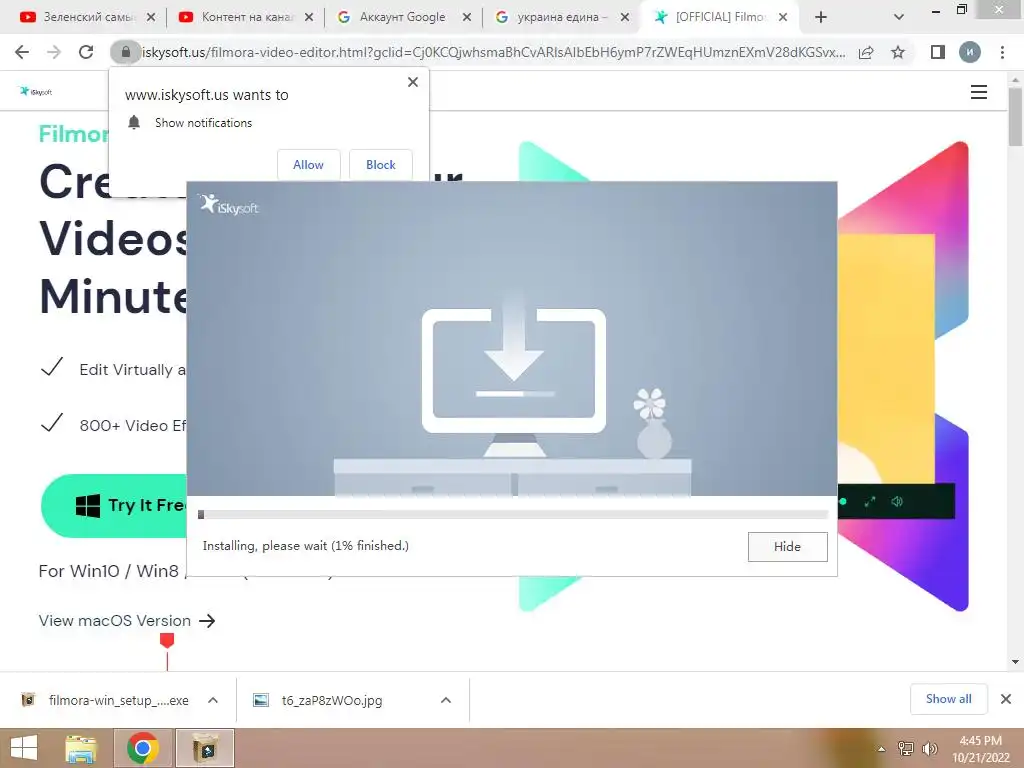Block notifications from iskysoft.us

(x=381, y=165)
